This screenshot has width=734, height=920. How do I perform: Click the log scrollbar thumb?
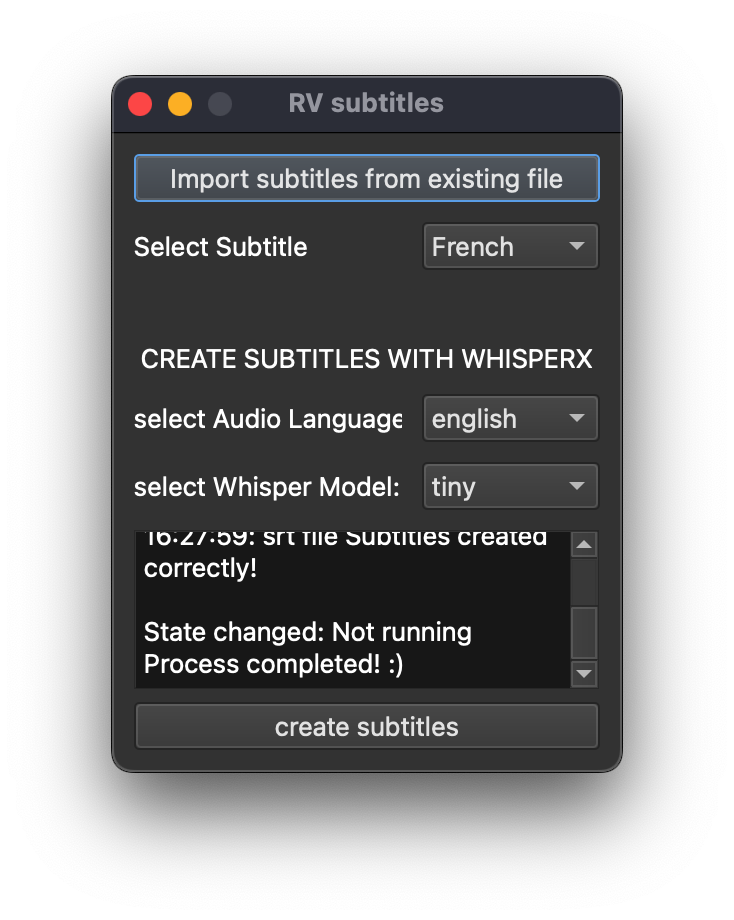584,632
